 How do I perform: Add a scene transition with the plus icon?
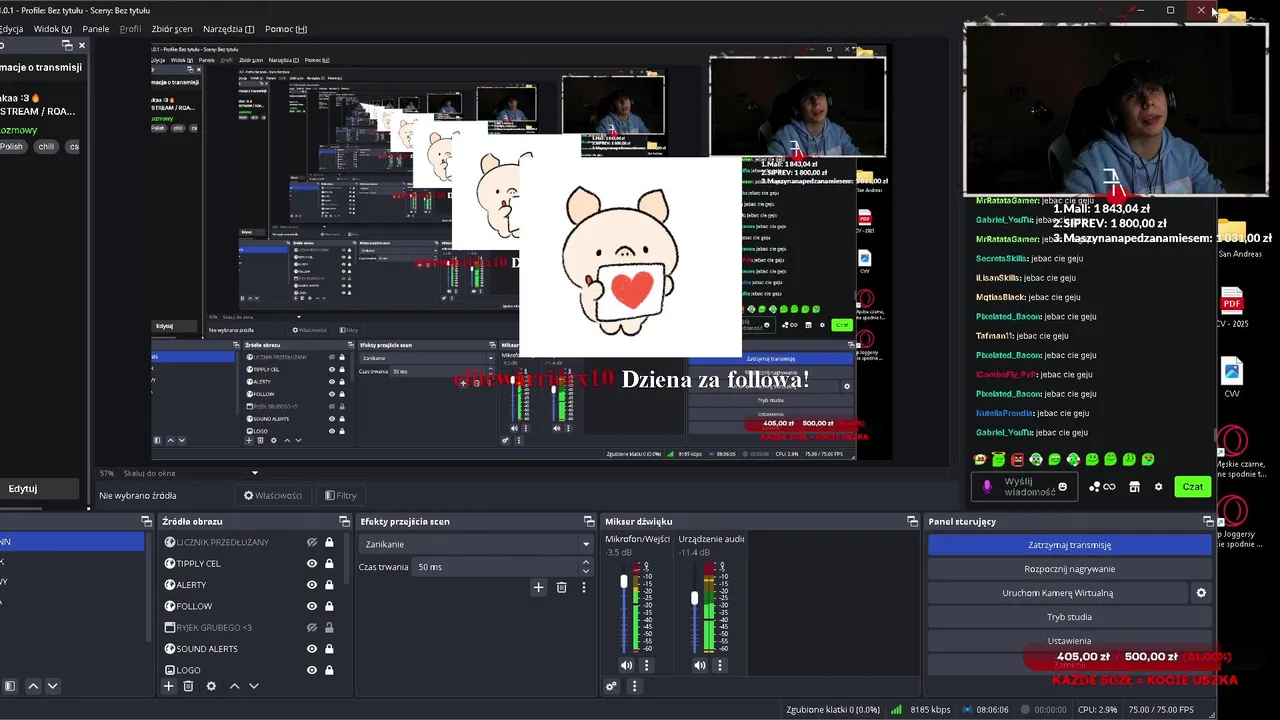(538, 587)
